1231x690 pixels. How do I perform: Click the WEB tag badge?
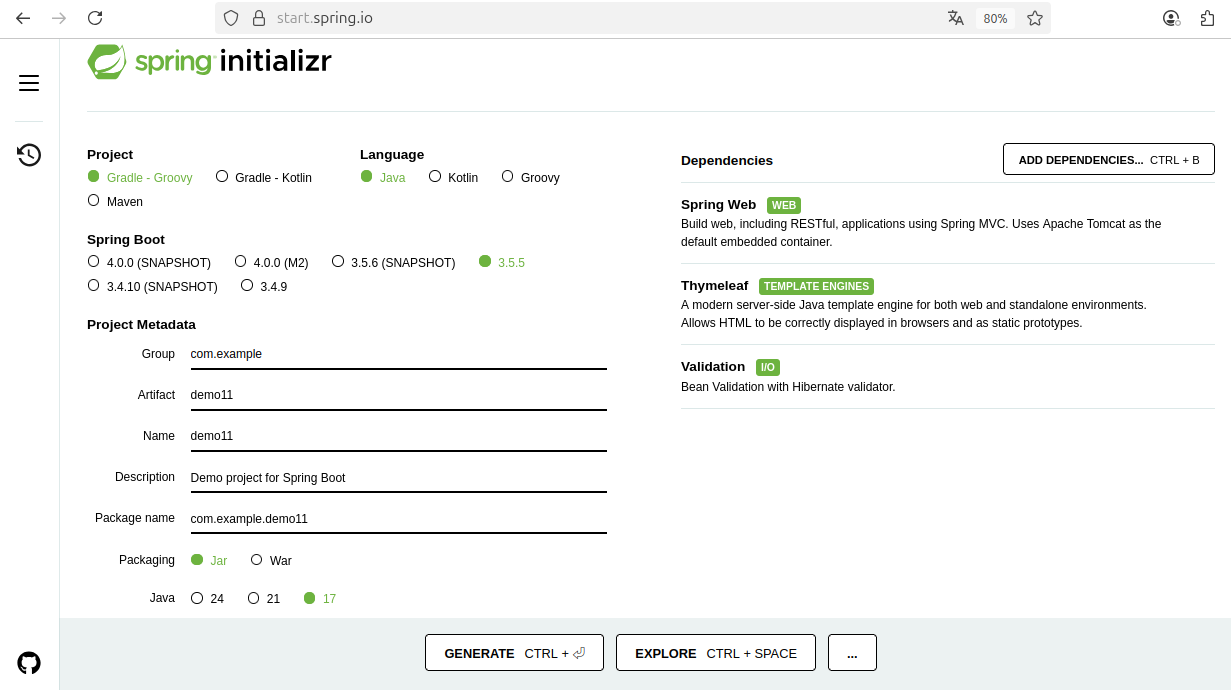[784, 205]
